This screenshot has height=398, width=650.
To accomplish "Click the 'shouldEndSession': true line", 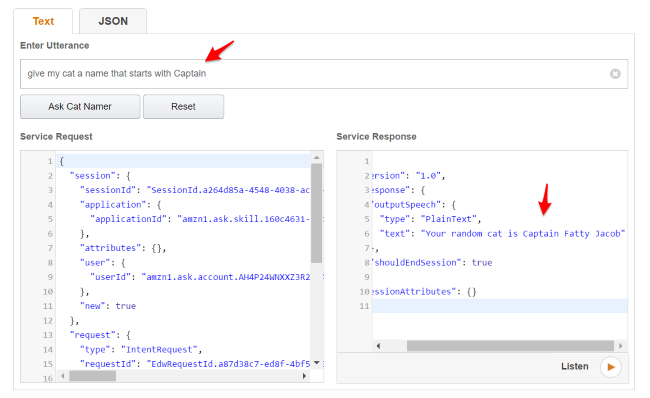I will (x=432, y=263).
